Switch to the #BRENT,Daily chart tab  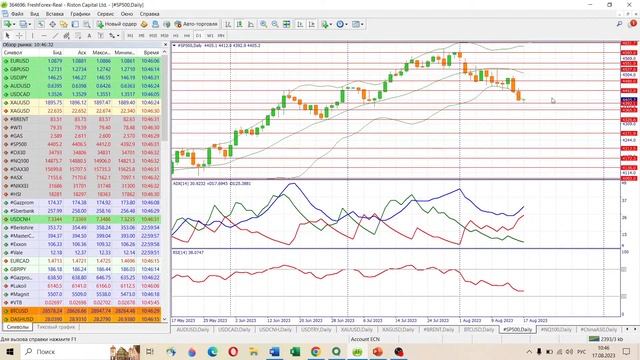[439, 329]
